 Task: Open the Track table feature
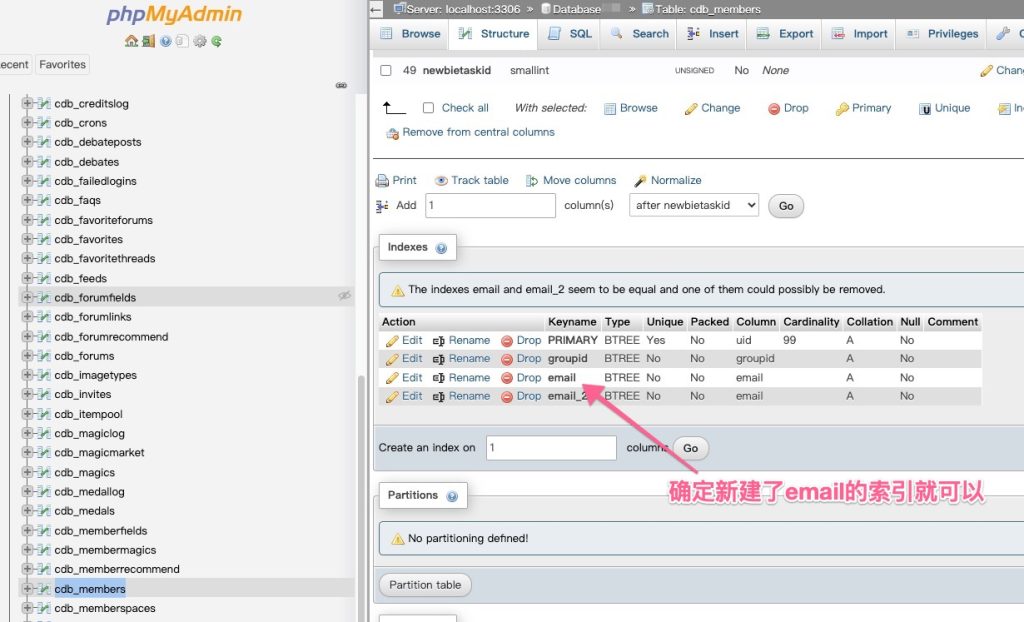click(x=479, y=180)
